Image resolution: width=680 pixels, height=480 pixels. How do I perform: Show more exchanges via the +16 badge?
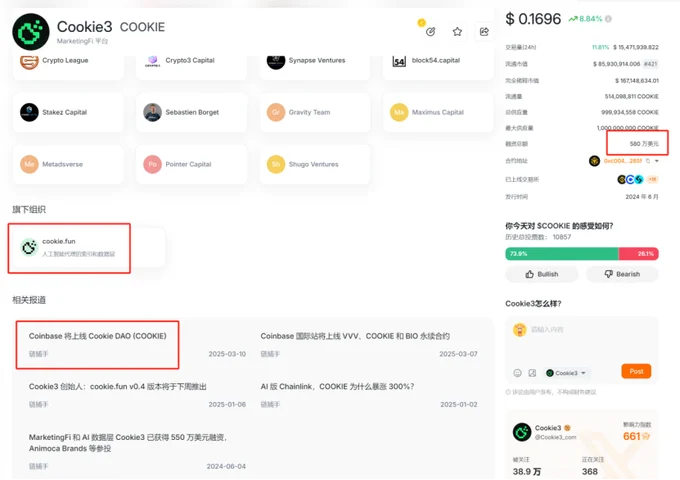652,179
